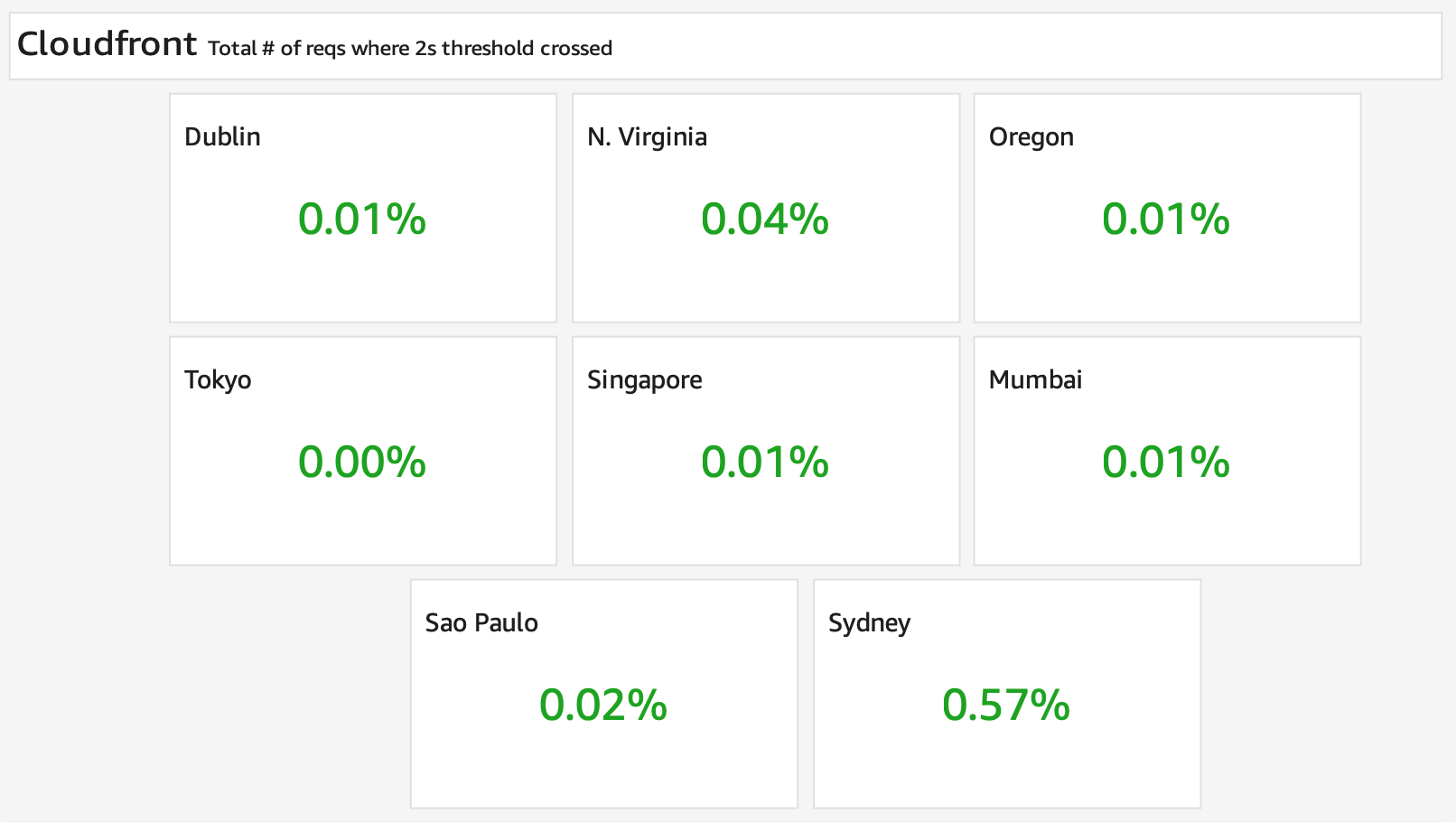Select the Sydney widget title
The height and width of the screenshot is (822, 1456).
pyautogui.click(x=870, y=623)
